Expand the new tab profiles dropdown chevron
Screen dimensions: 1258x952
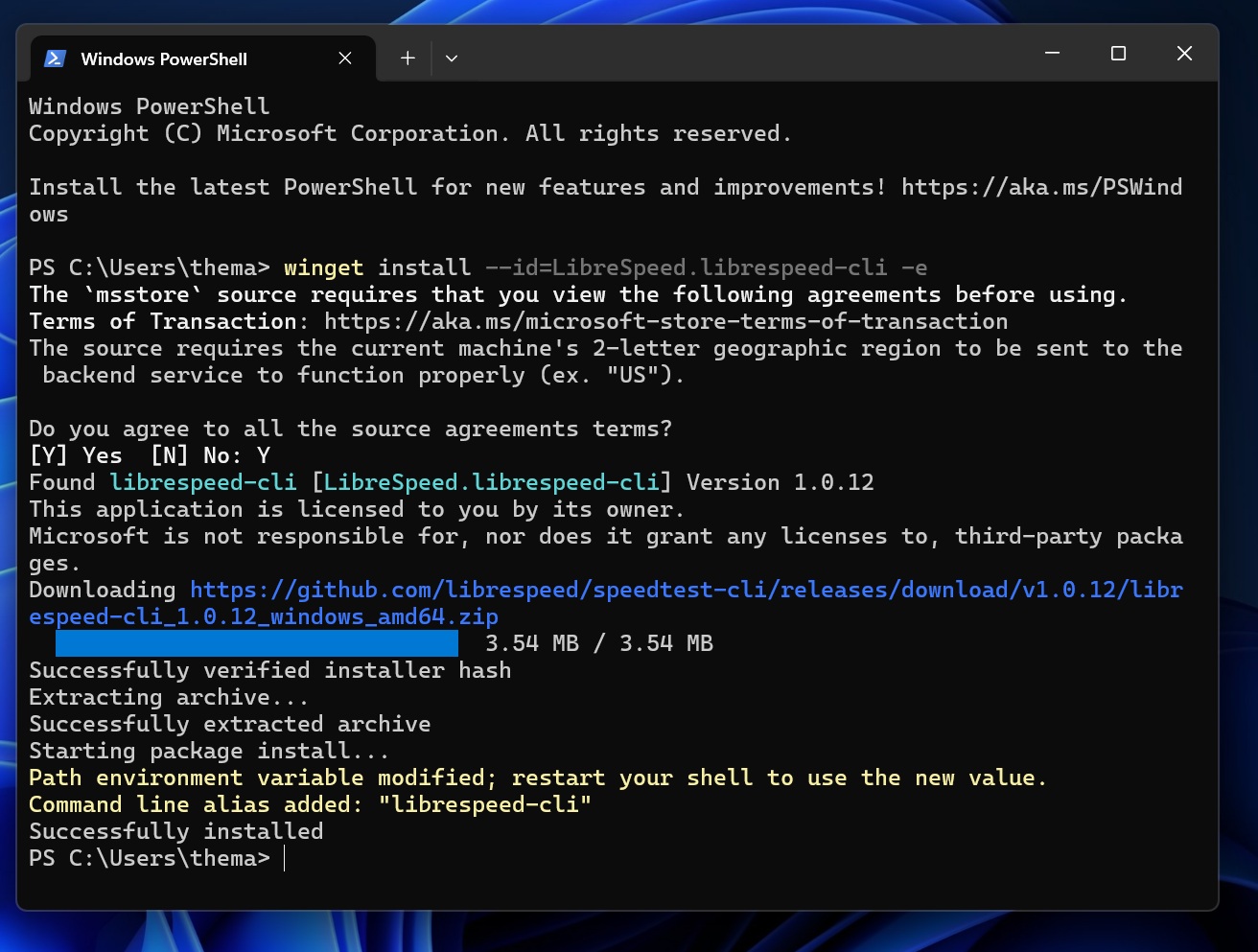coord(452,58)
